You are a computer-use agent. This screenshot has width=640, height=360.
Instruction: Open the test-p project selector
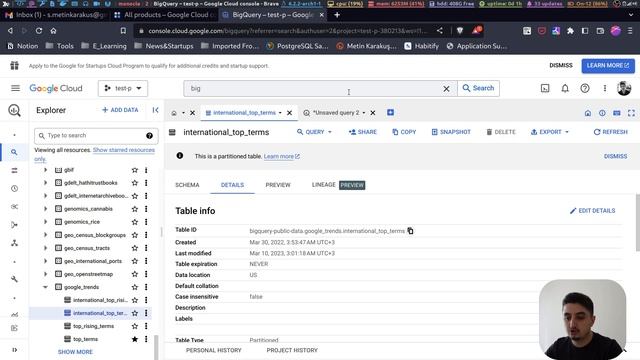click(x=123, y=88)
